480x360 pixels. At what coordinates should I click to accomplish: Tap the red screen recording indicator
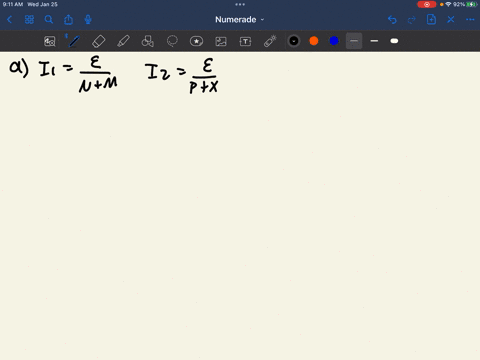(x=427, y=4)
